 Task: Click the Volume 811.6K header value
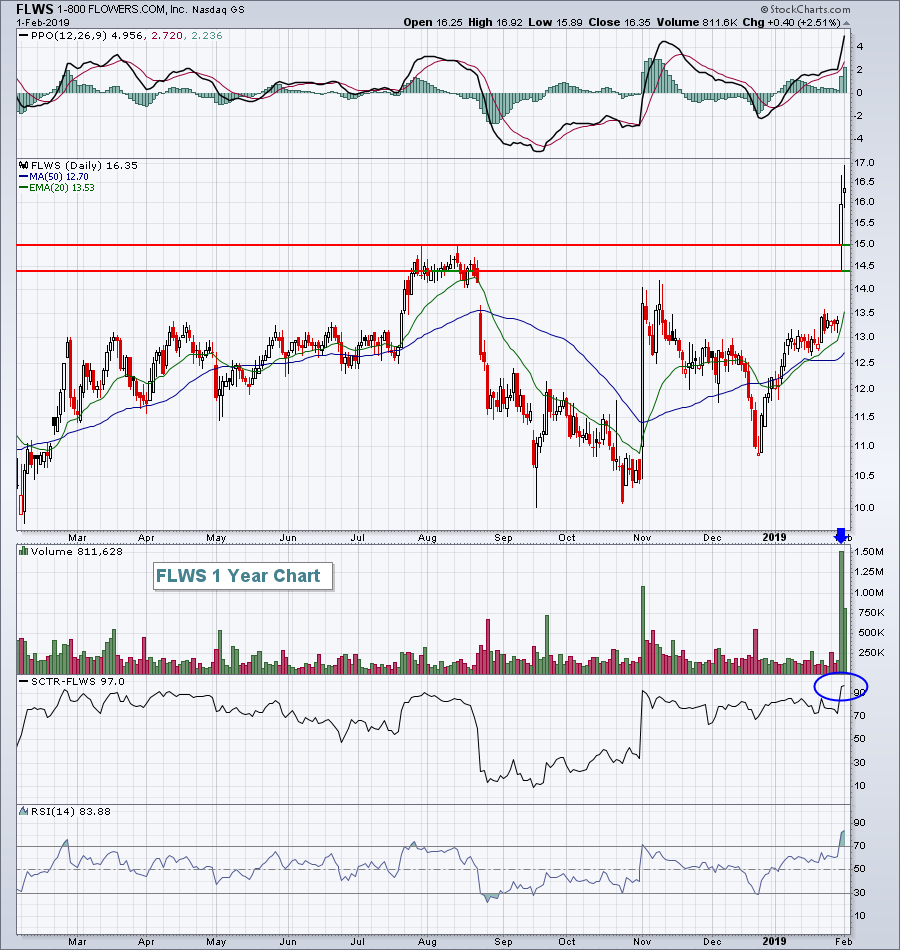696,22
